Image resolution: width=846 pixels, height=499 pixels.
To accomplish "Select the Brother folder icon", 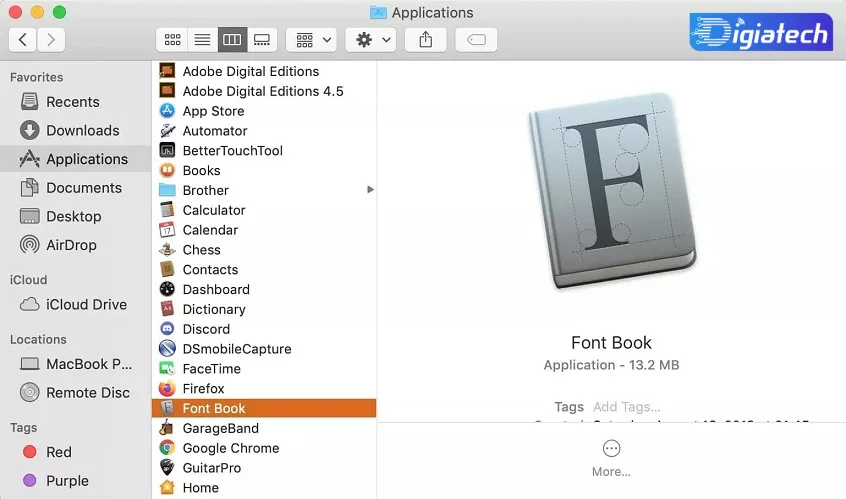I will click(x=167, y=190).
